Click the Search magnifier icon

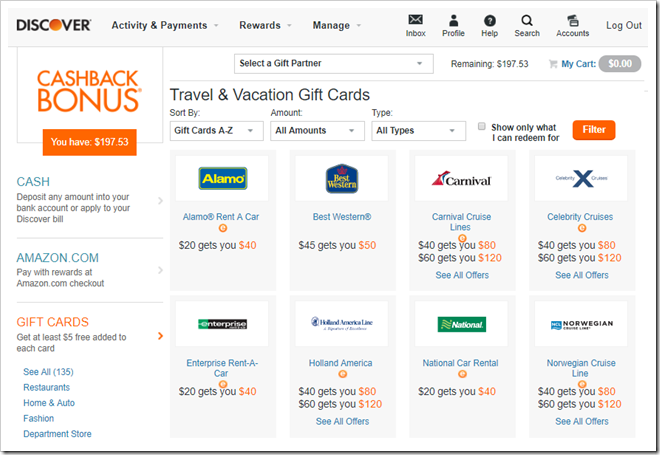click(527, 20)
